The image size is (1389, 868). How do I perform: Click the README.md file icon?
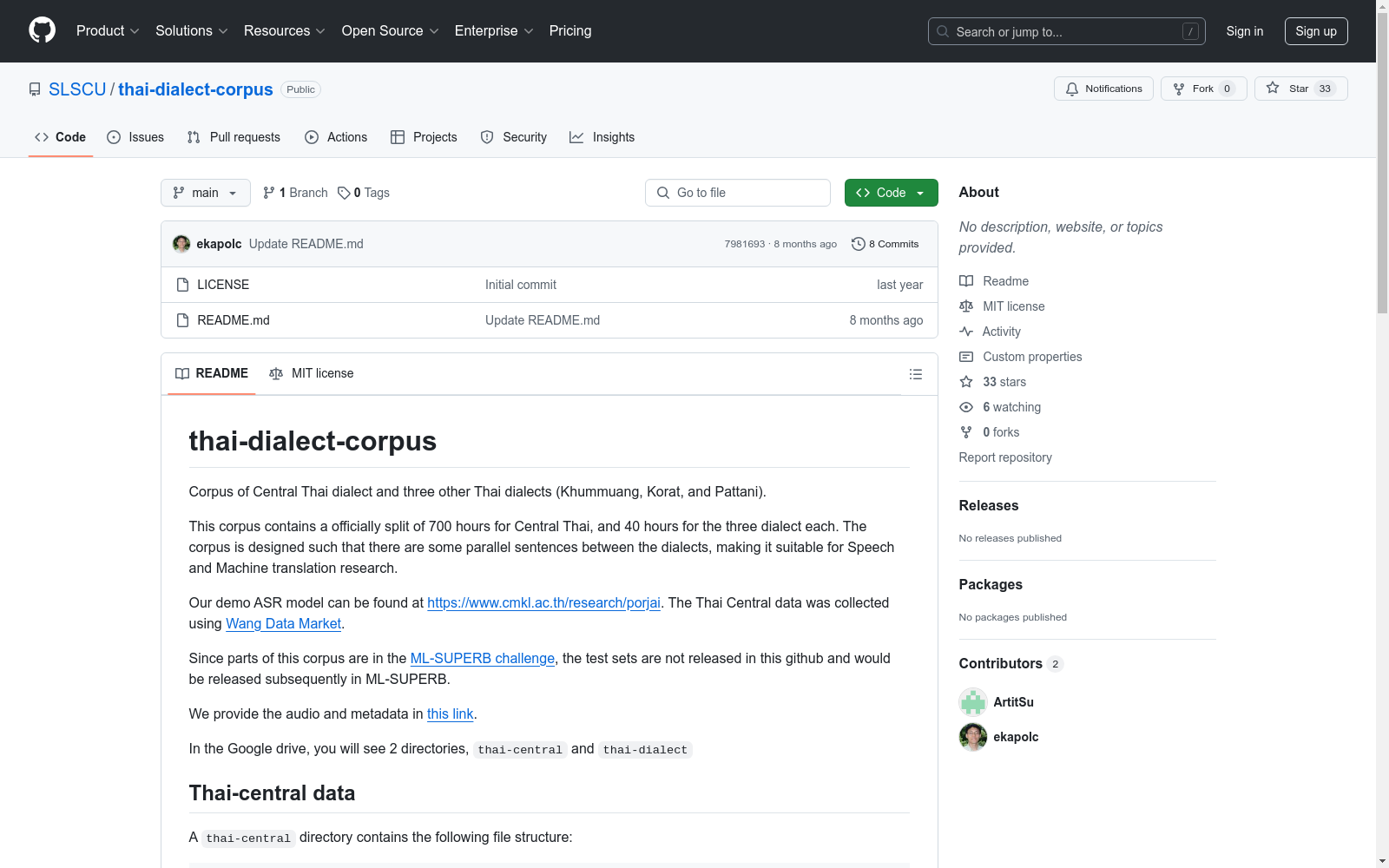tap(182, 320)
